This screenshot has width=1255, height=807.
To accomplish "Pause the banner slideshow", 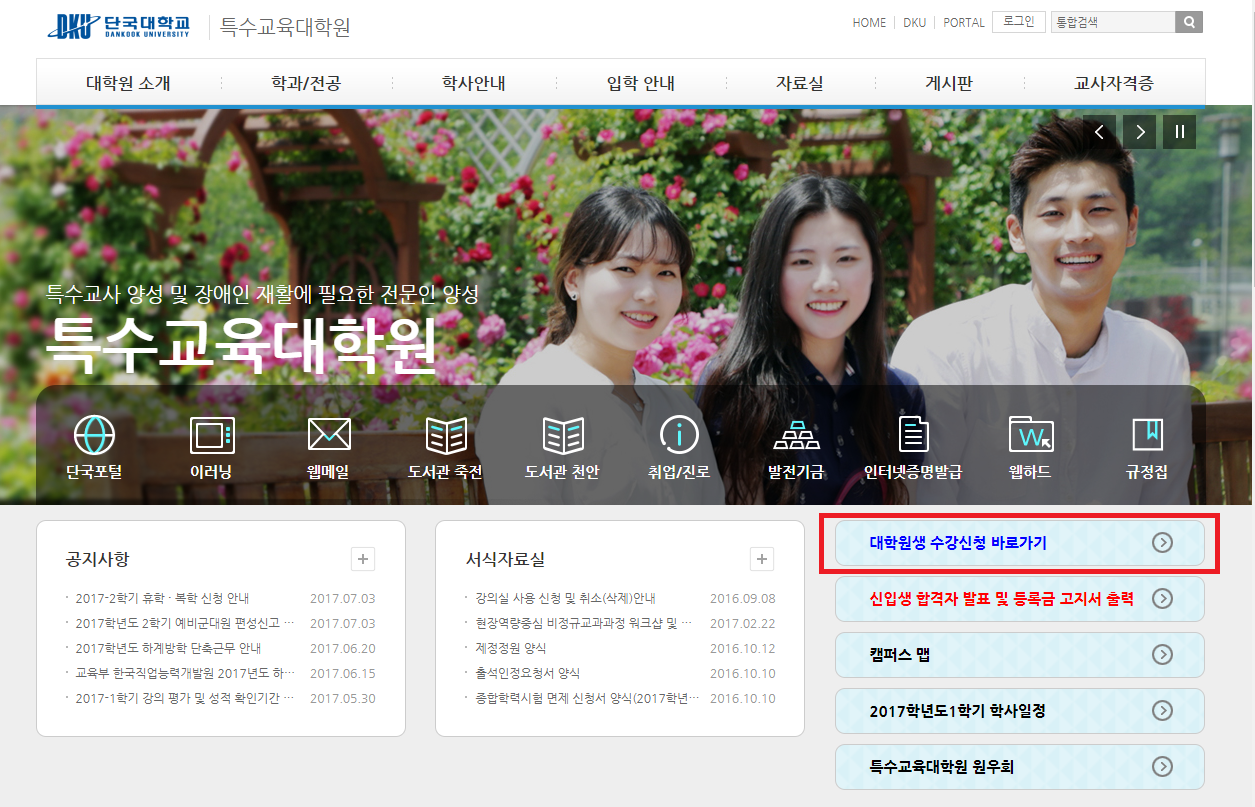I will pyautogui.click(x=1180, y=132).
